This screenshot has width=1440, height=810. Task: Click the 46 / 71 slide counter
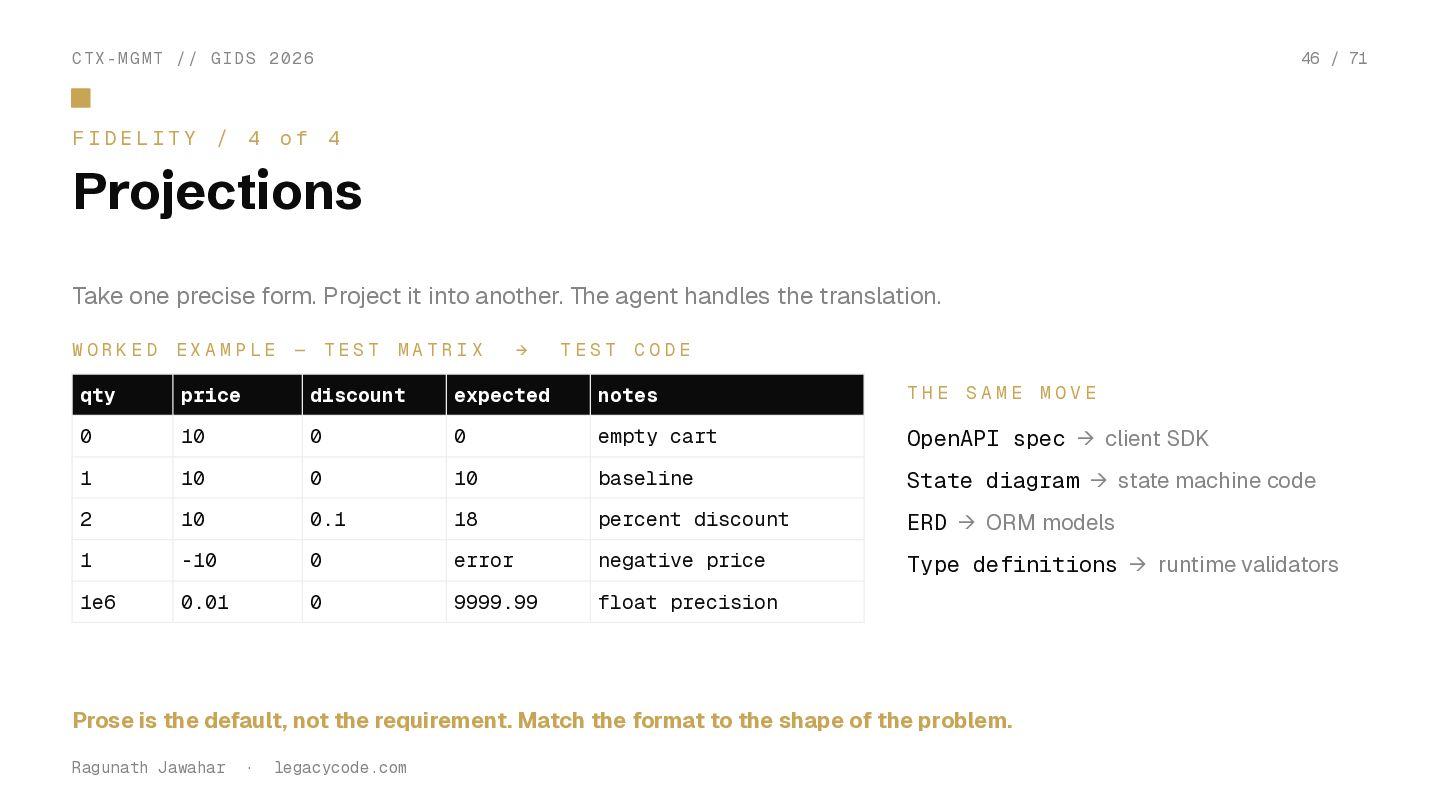point(1334,58)
